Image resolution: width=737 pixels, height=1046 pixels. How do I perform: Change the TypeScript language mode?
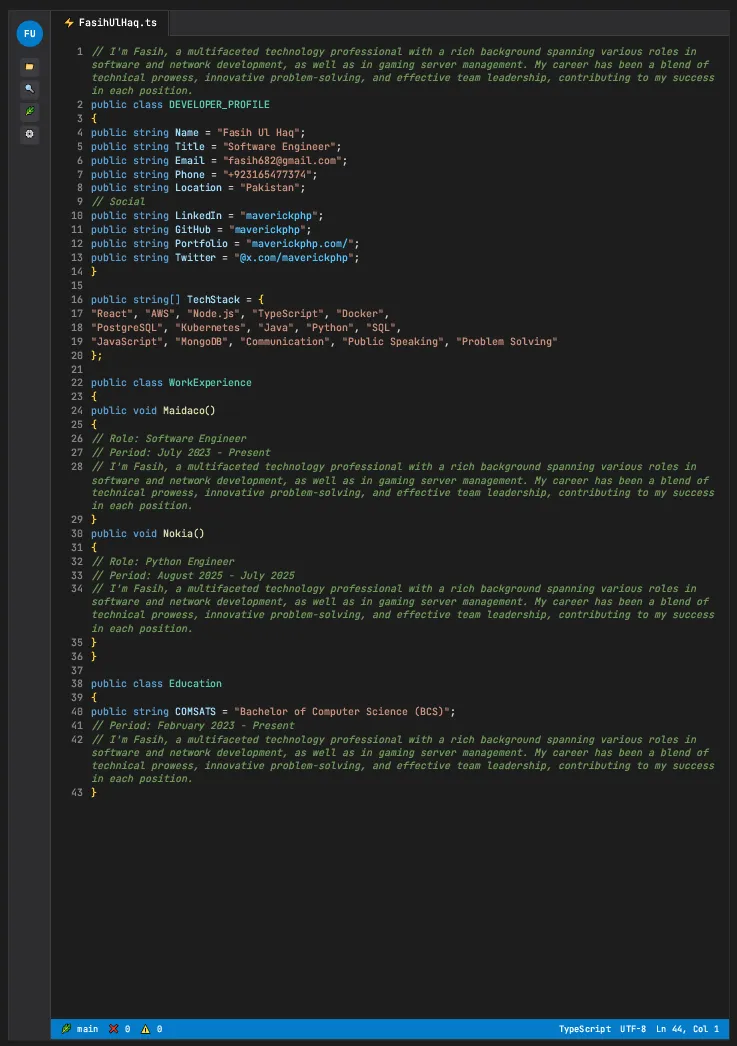(584, 1028)
